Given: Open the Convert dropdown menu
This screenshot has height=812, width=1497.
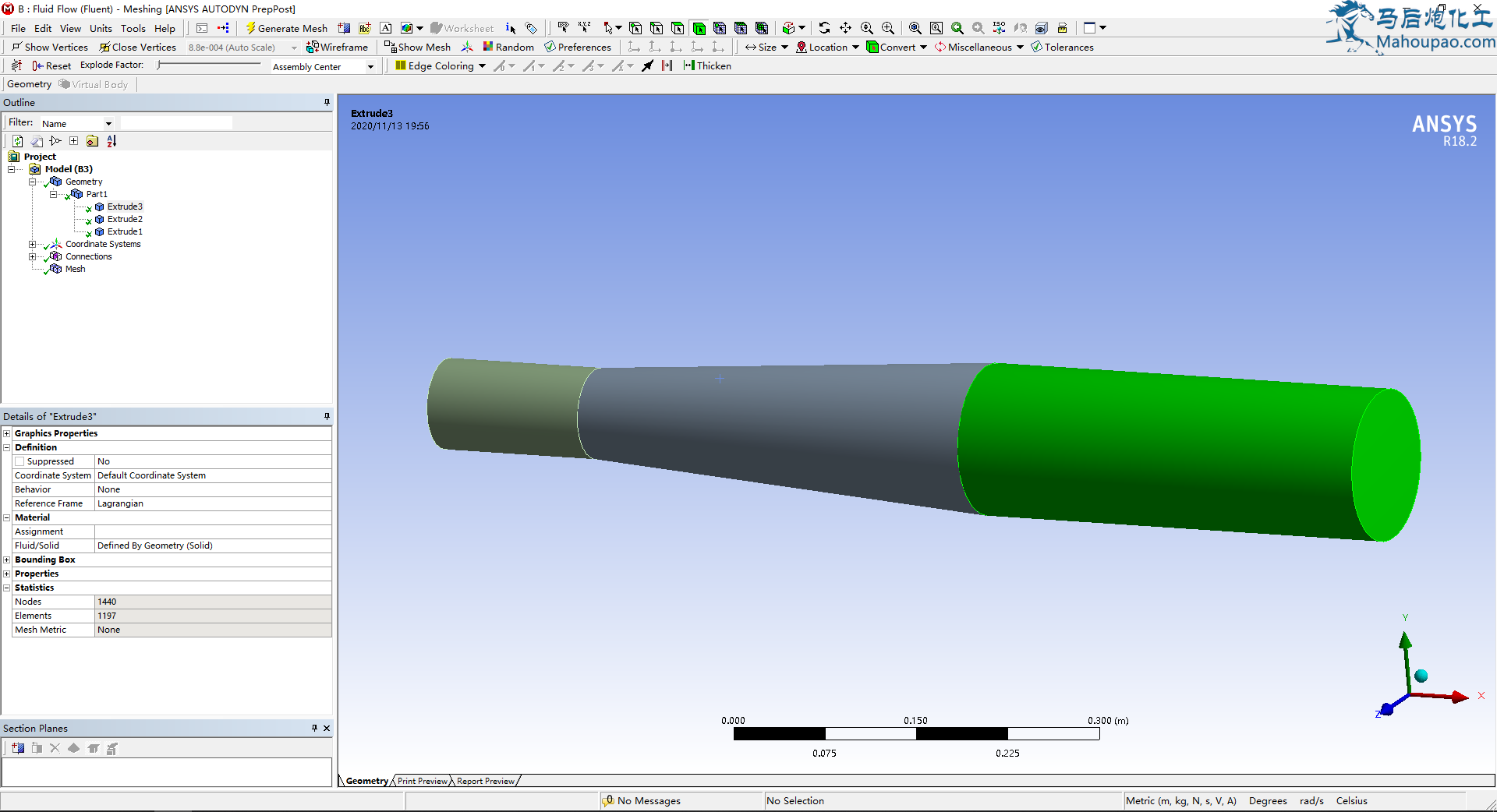Looking at the screenshot, I should coord(897,47).
